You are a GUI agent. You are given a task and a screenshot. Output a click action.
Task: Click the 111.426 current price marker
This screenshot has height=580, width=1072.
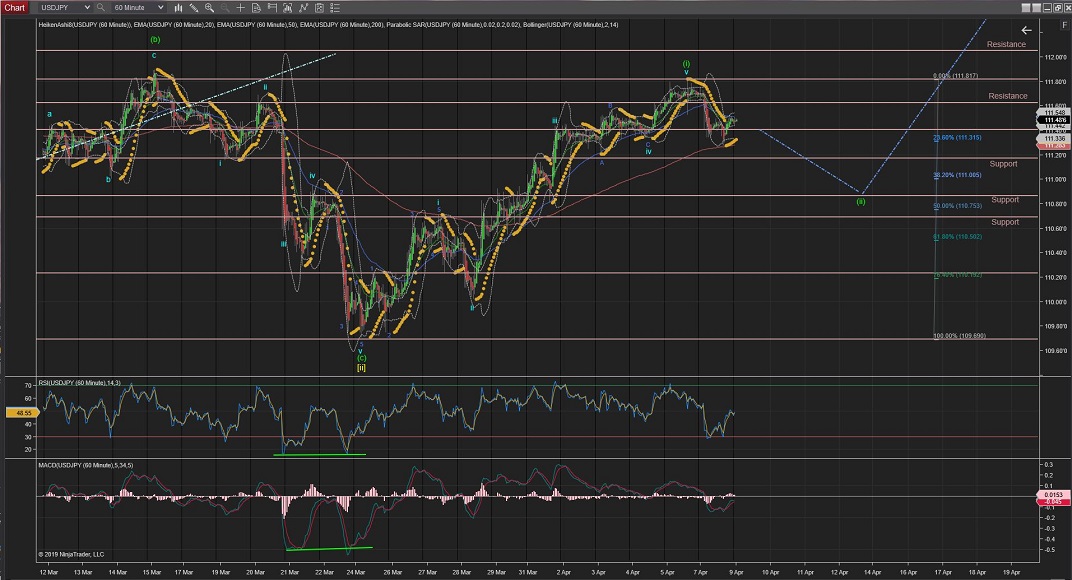coord(1053,120)
